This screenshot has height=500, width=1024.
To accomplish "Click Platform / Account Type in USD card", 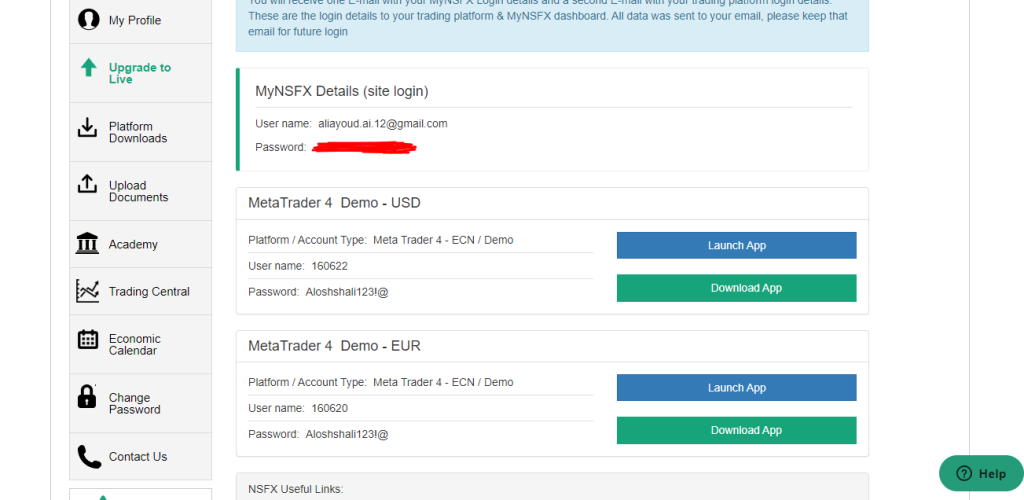I will 381,240.
